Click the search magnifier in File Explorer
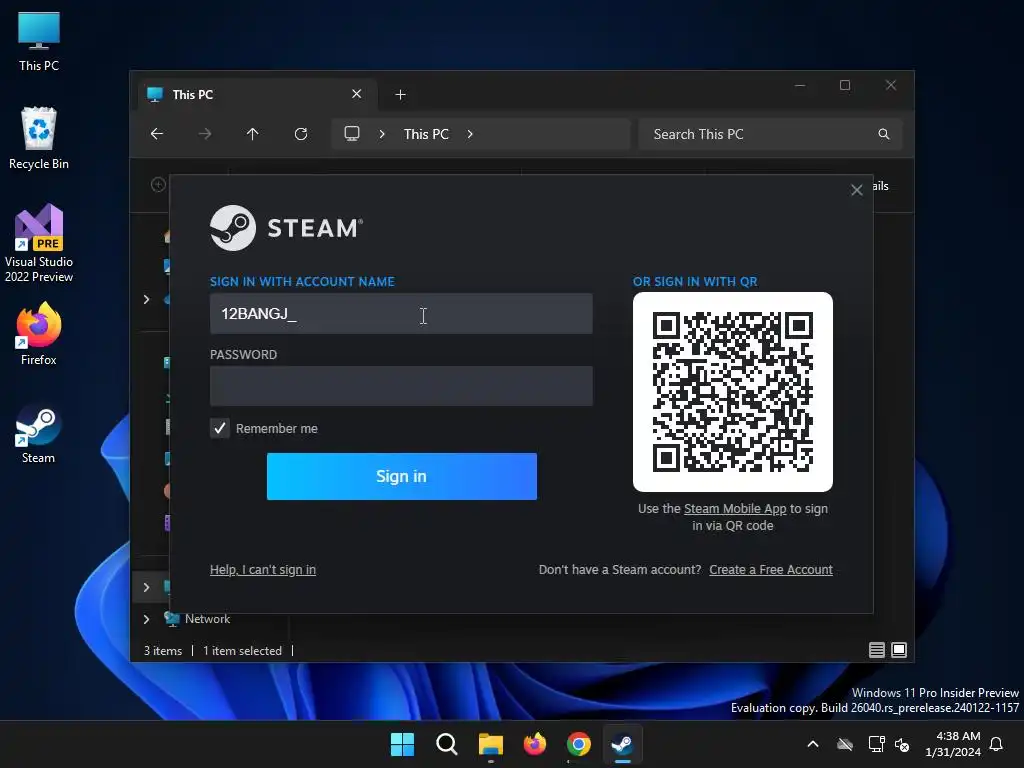The image size is (1024, 768). [x=884, y=134]
